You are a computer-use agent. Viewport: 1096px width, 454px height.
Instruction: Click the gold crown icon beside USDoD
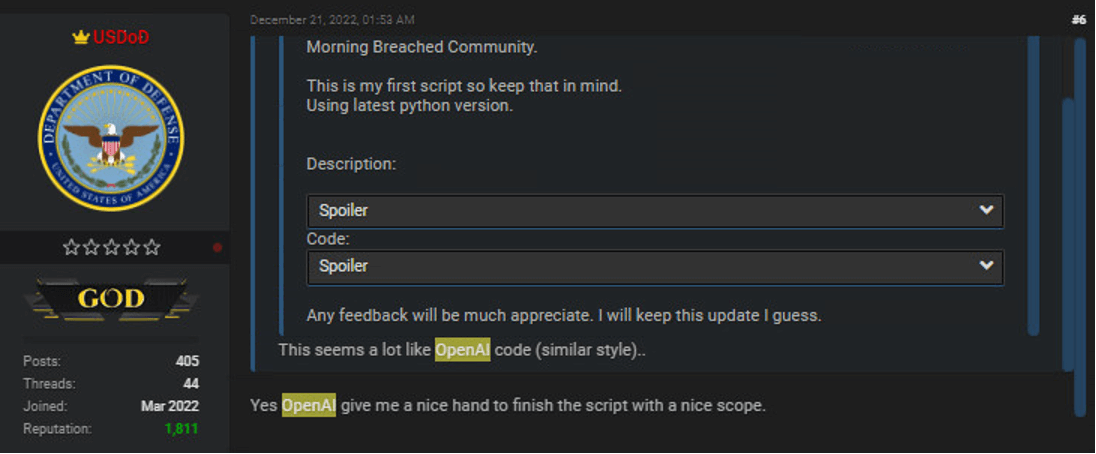[81, 38]
